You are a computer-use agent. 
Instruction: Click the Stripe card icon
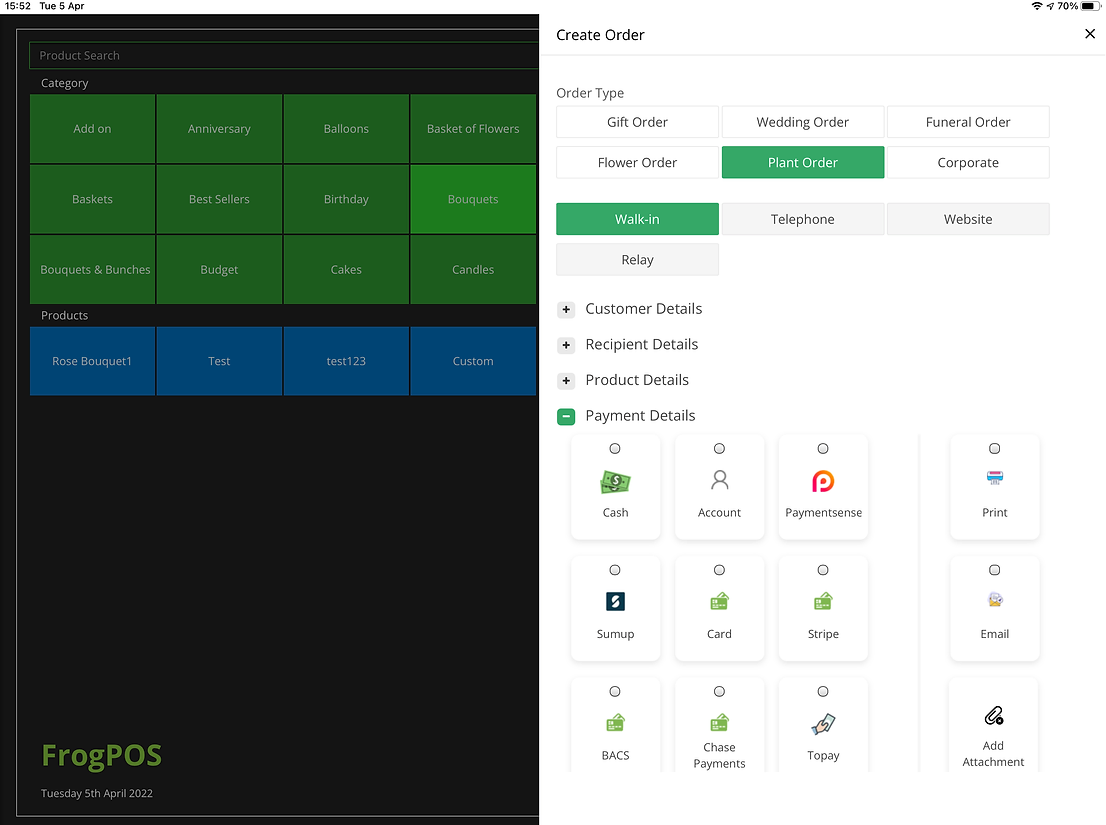pos(823,602)
